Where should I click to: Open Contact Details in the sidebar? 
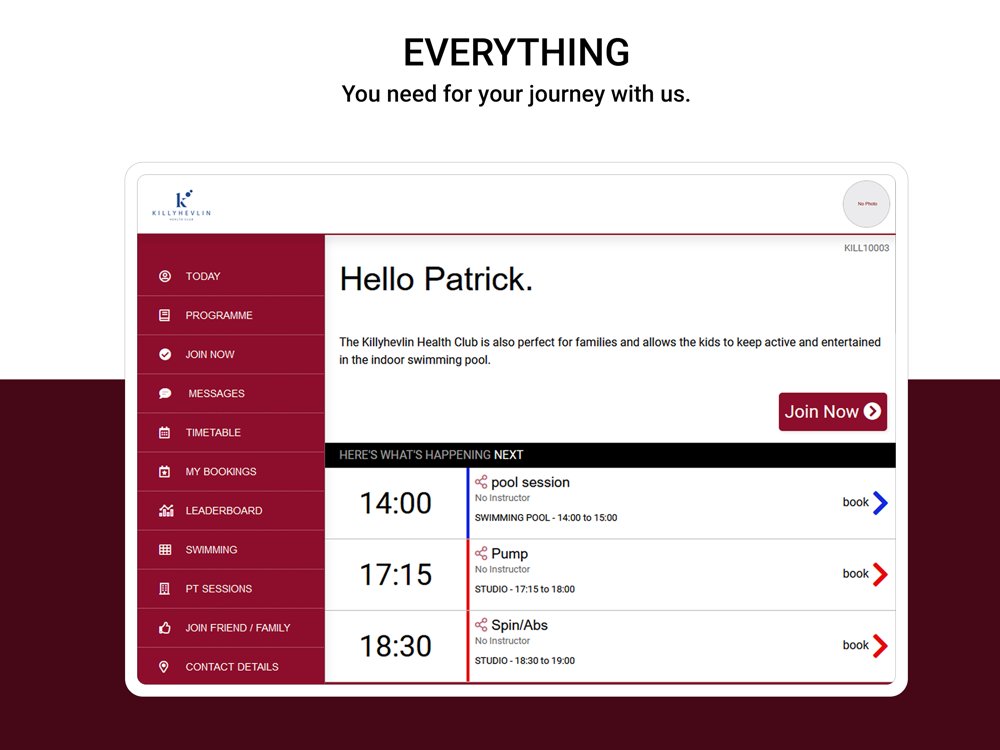231,666
